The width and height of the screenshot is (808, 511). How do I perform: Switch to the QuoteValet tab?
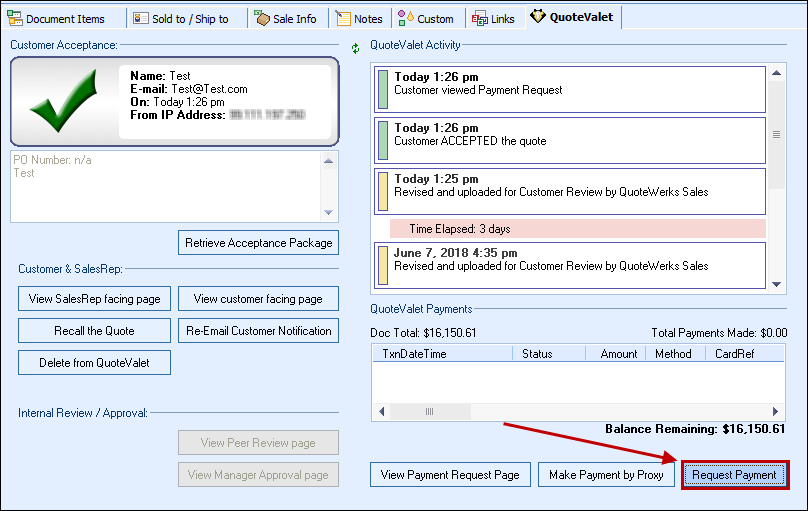tap(574, 17)
